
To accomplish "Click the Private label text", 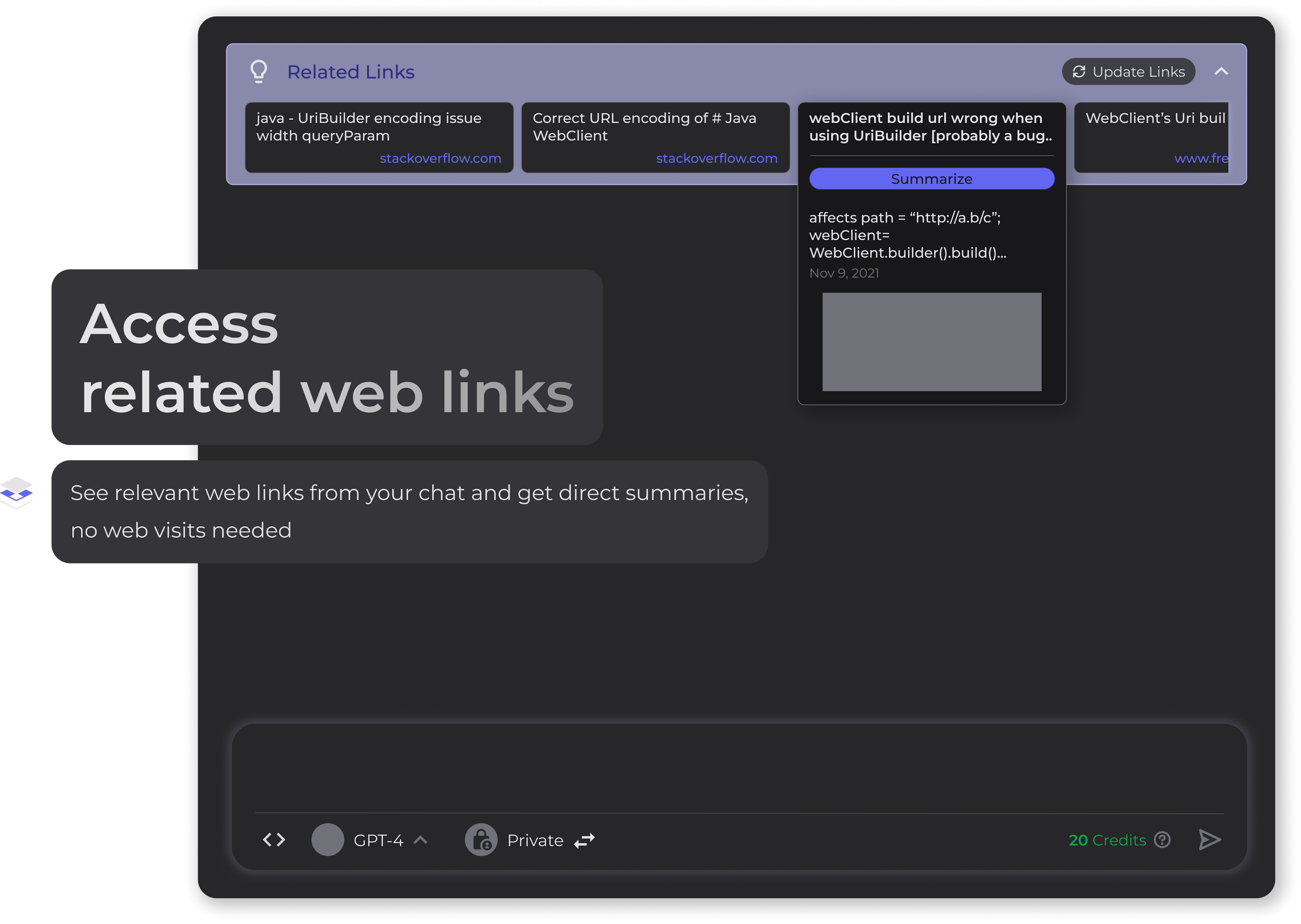I will [x=535, y=840].
